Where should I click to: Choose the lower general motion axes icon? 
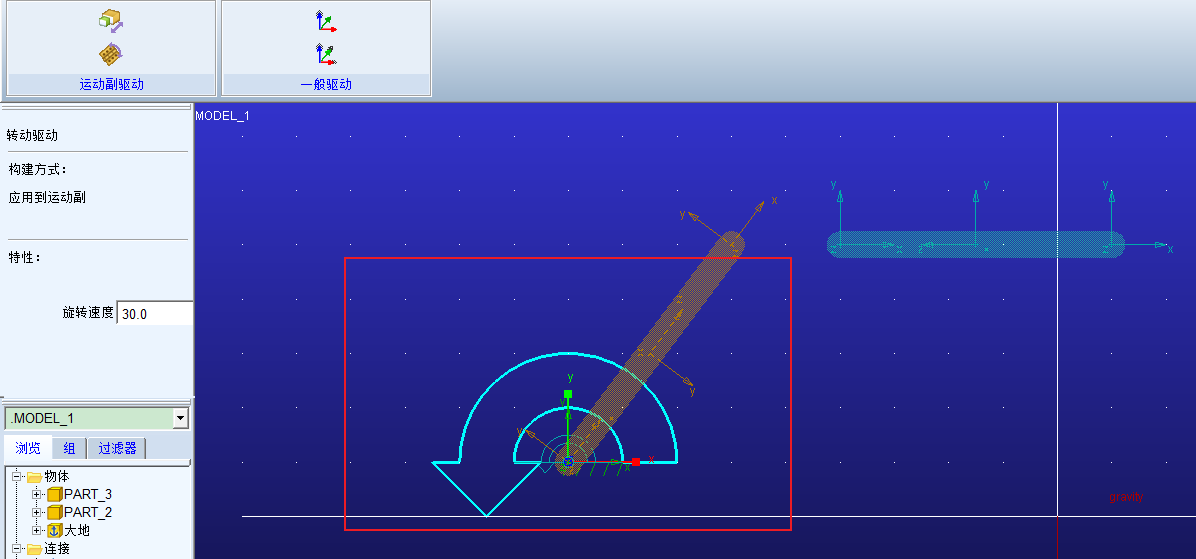[326, 54]
